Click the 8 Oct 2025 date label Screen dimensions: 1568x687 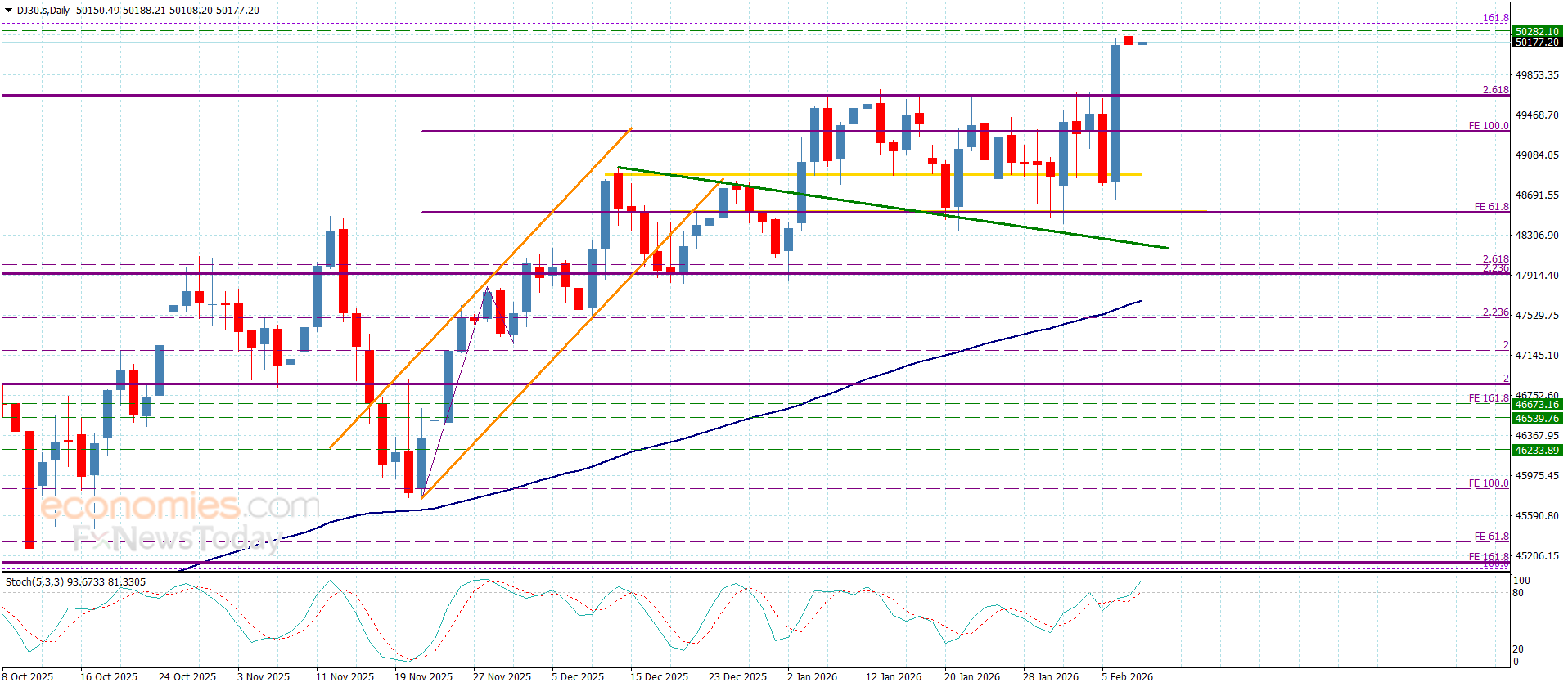point(28,677)
